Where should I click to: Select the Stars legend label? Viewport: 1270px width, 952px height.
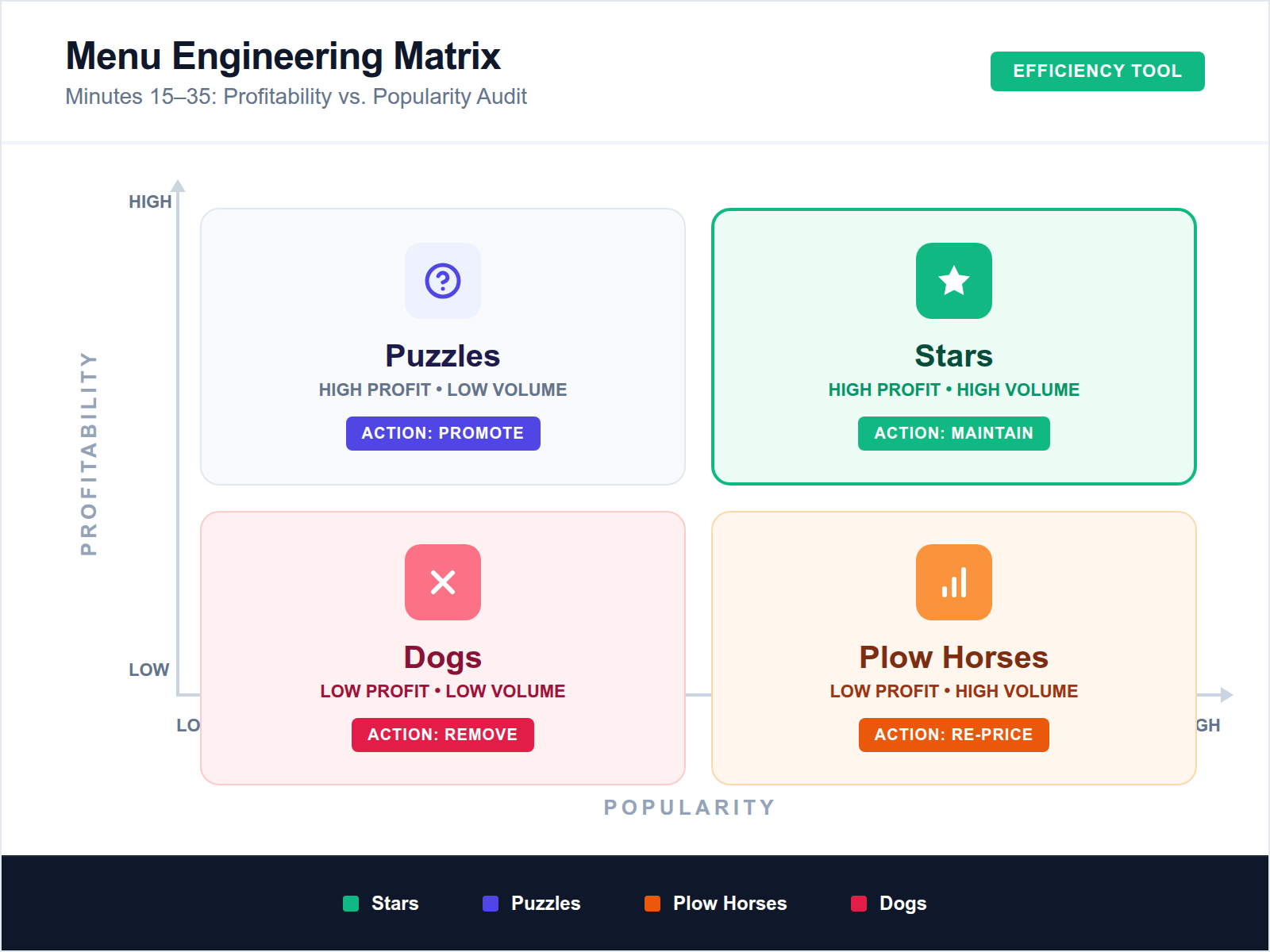[x=395, y=903]
